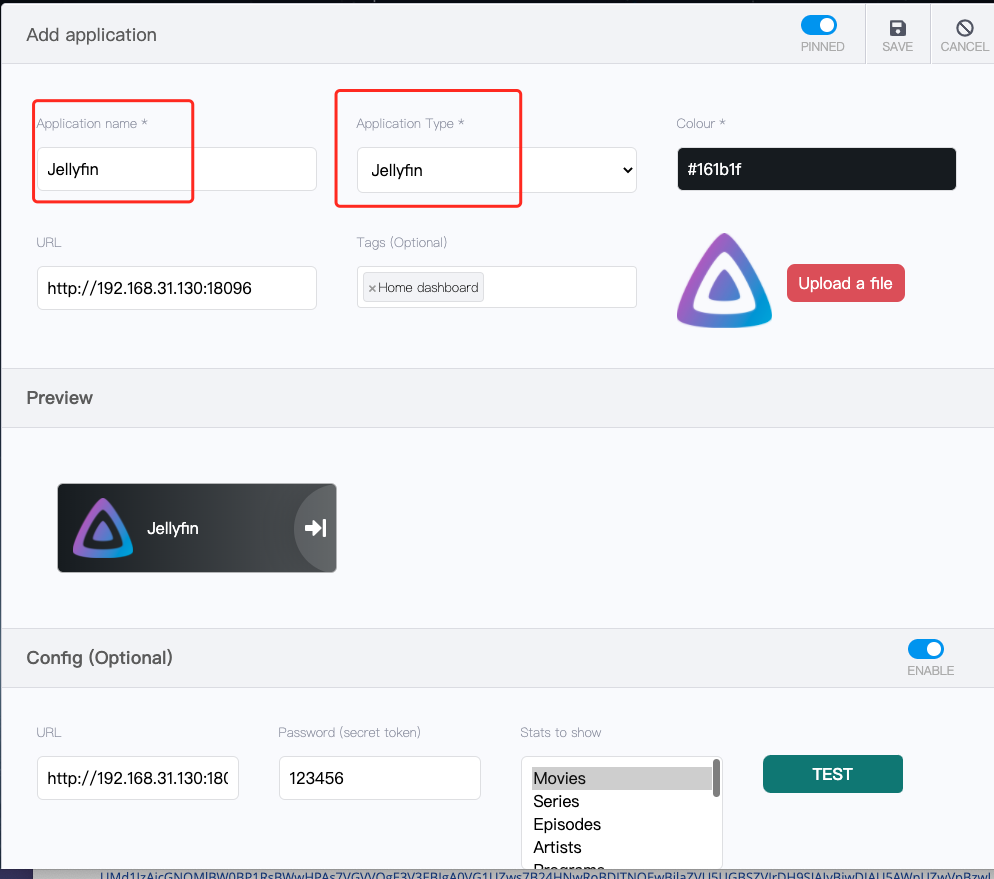Toggle the Config Enable switch

926,649
